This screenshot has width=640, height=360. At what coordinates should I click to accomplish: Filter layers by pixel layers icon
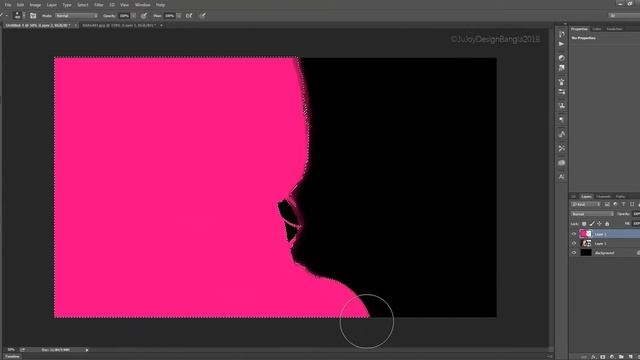click(607, 204)
